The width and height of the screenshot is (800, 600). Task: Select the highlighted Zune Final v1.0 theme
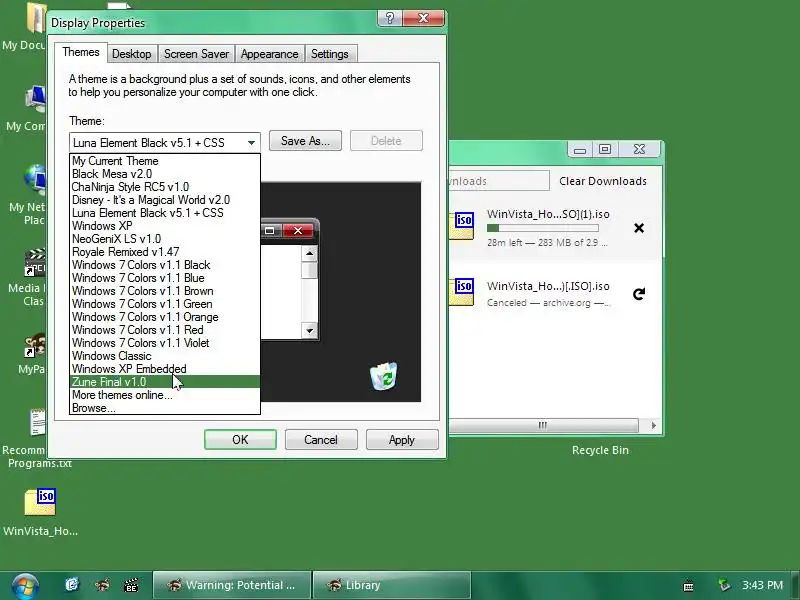165,382
